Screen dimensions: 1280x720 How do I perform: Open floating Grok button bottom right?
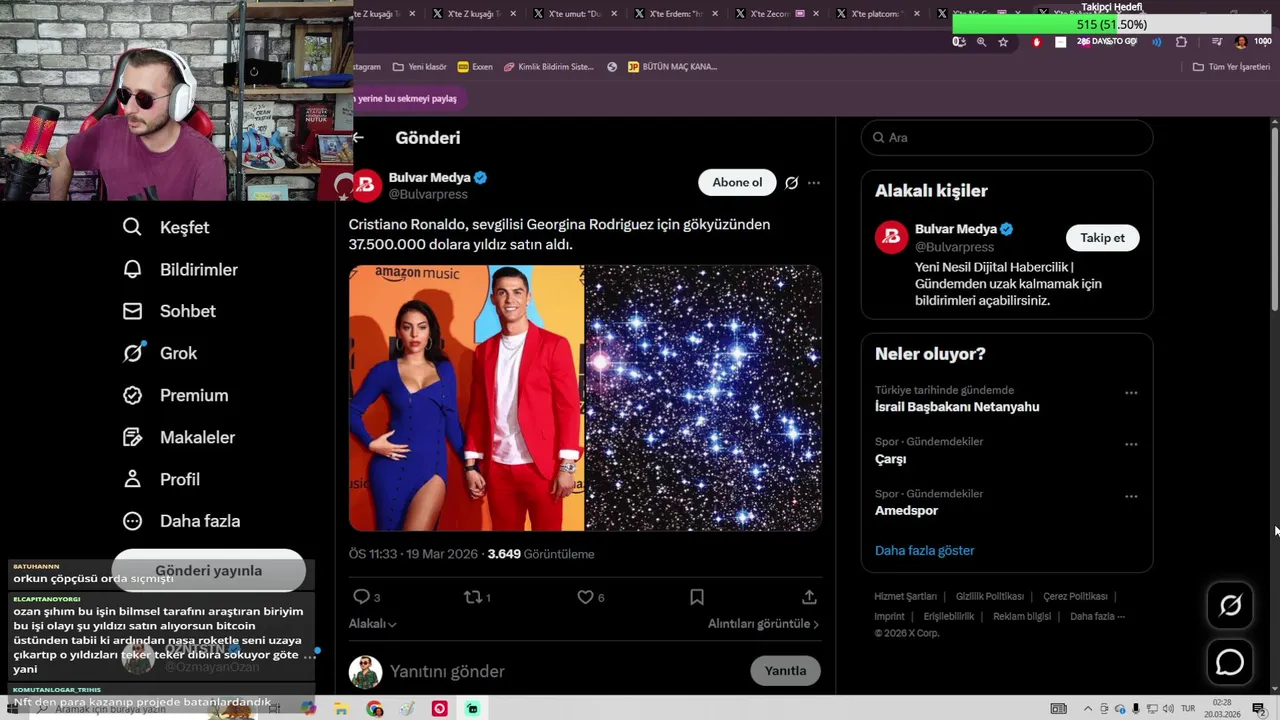[x=1230, y=605]
